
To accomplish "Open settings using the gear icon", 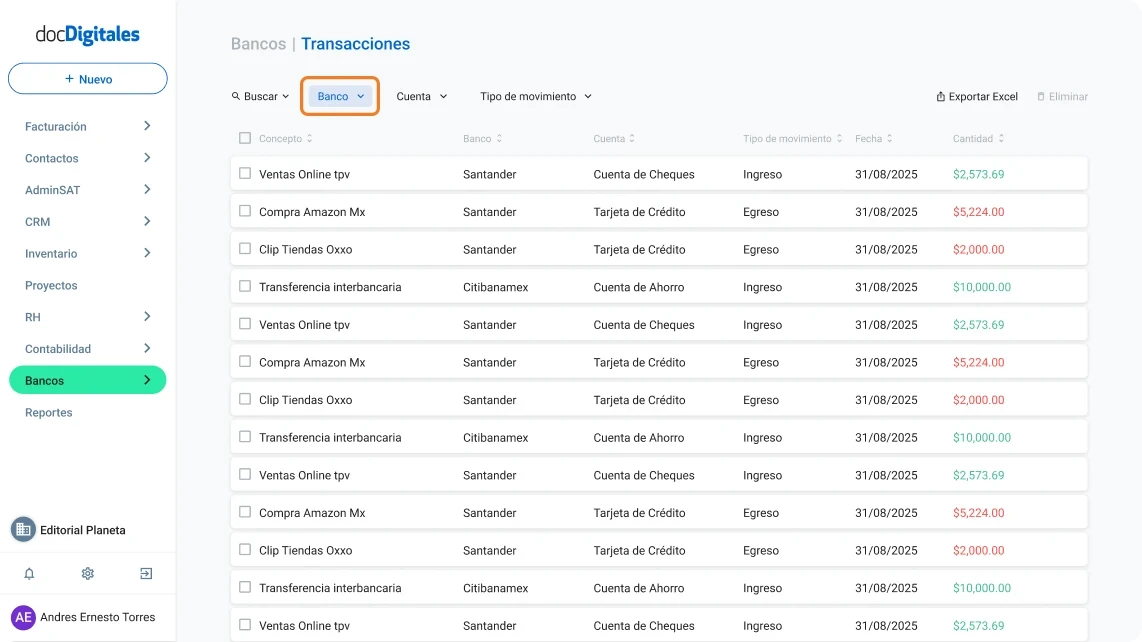I will click(87, 573).
